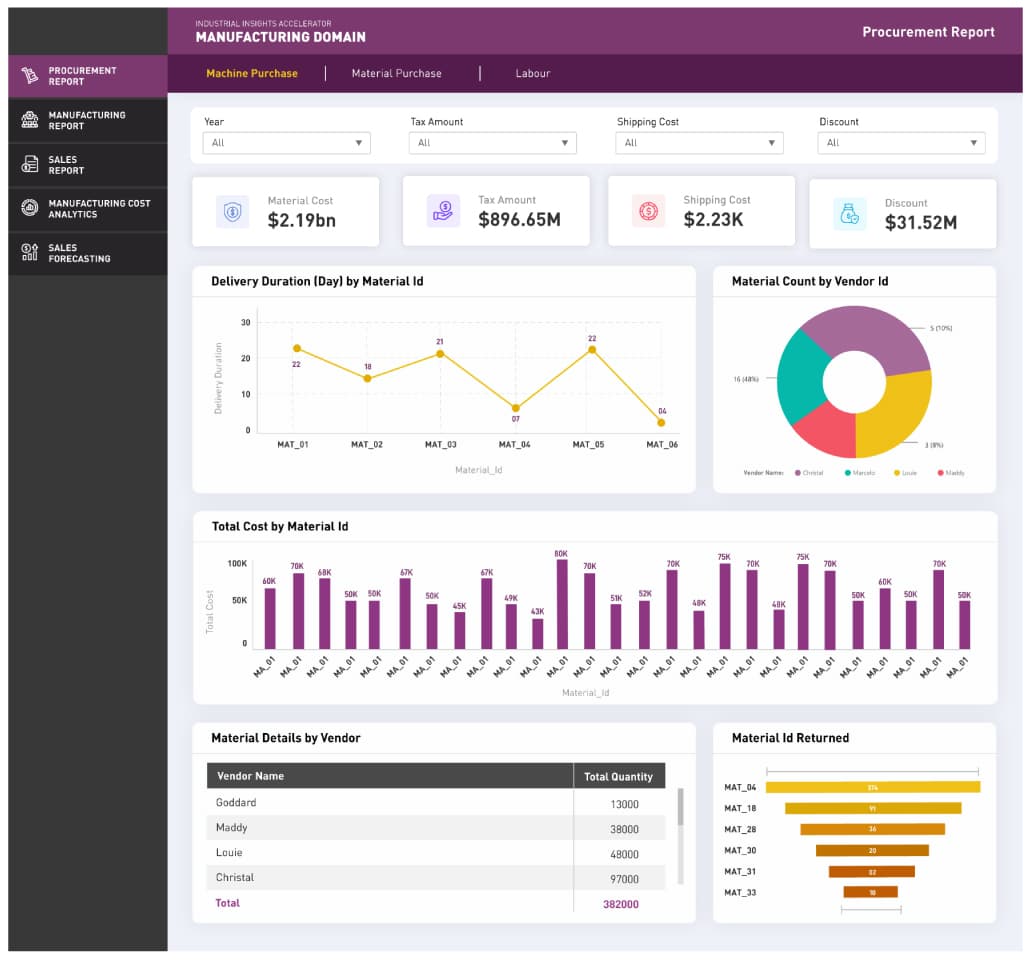
Task: Click the Shipping Cost dollar icon
Action: [x=648, y=210]
